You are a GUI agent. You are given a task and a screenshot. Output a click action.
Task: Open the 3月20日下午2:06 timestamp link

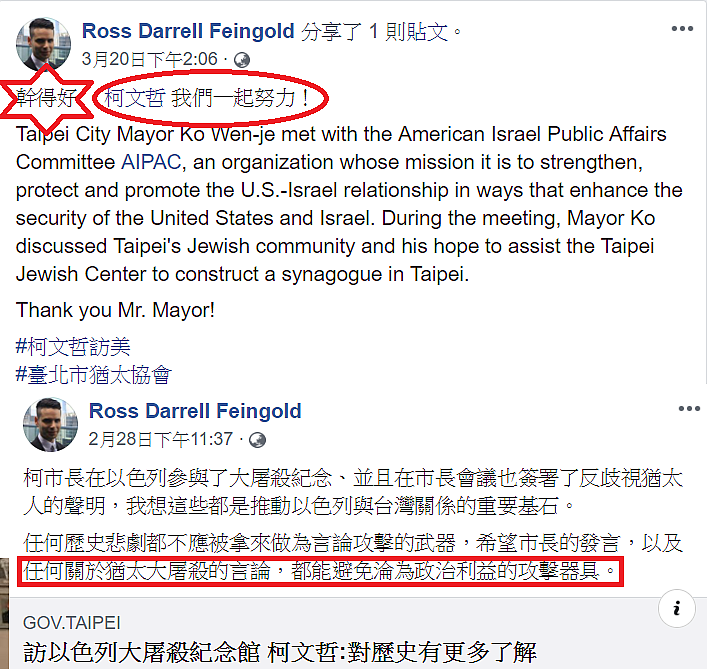(x=150, y=60)
